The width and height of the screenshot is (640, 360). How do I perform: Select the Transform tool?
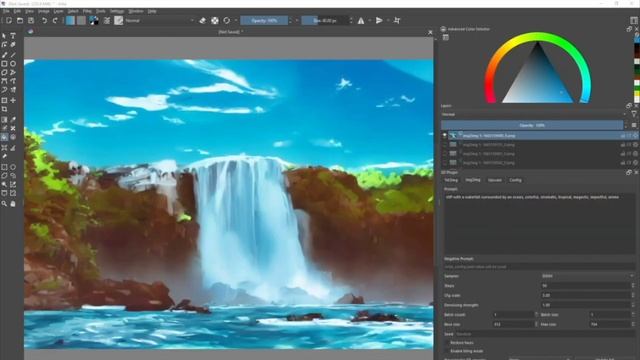click(x=4, y=100)
